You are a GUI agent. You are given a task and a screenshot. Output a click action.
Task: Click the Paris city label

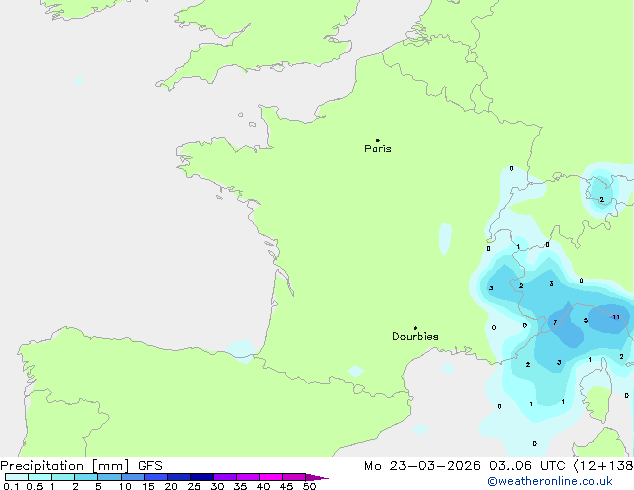[378, 148]
